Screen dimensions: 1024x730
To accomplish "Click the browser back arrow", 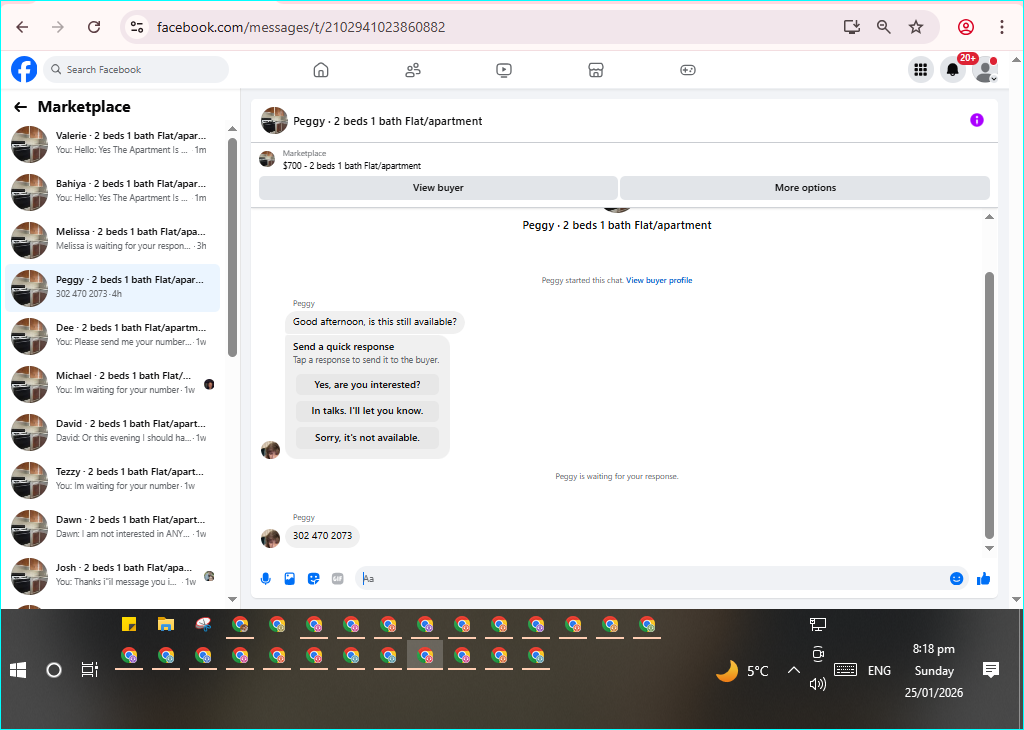I will (x=22, y=27).
